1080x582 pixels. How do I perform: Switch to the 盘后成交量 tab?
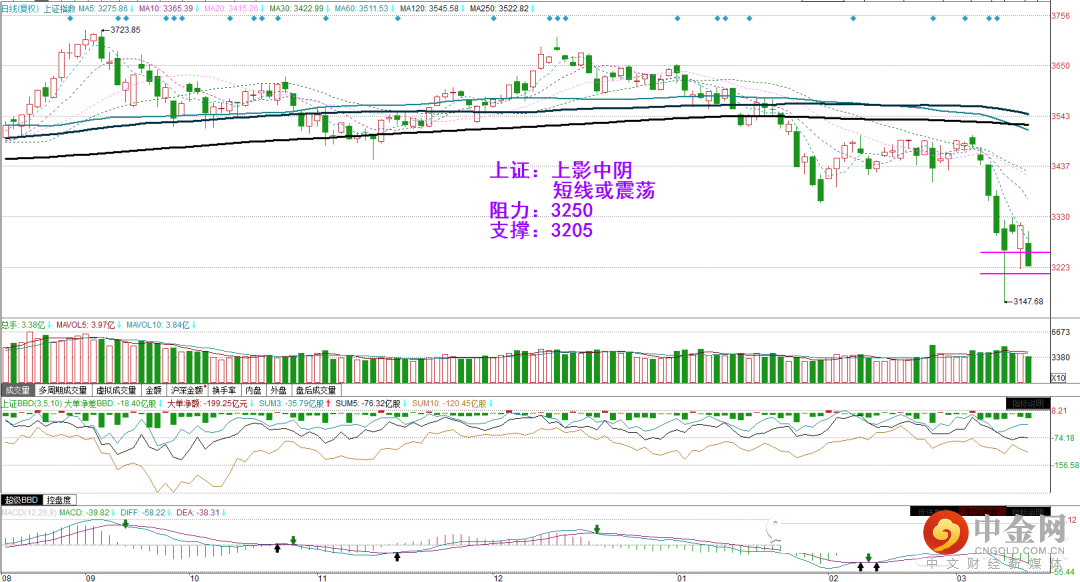click(x=316, y=390)
